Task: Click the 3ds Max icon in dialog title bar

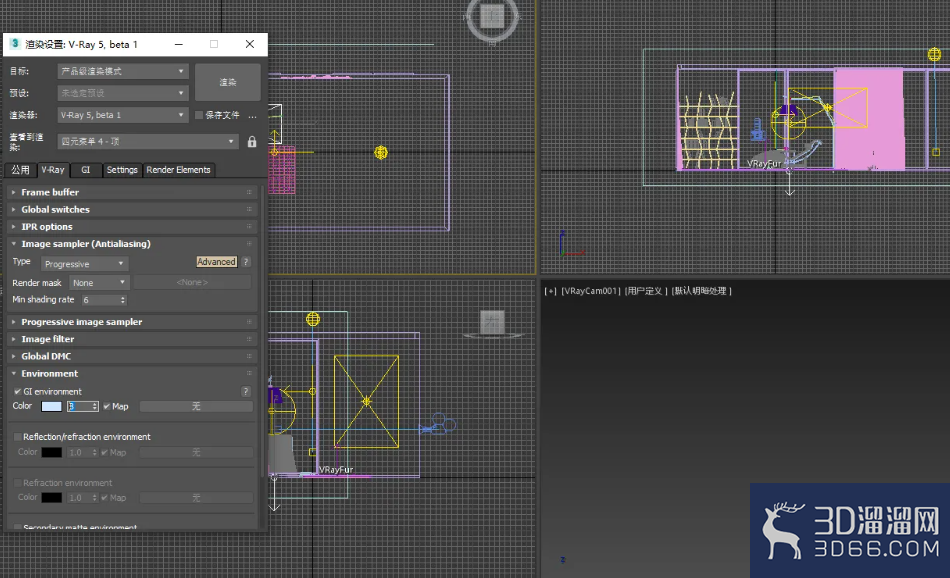Action: [15, 44]
